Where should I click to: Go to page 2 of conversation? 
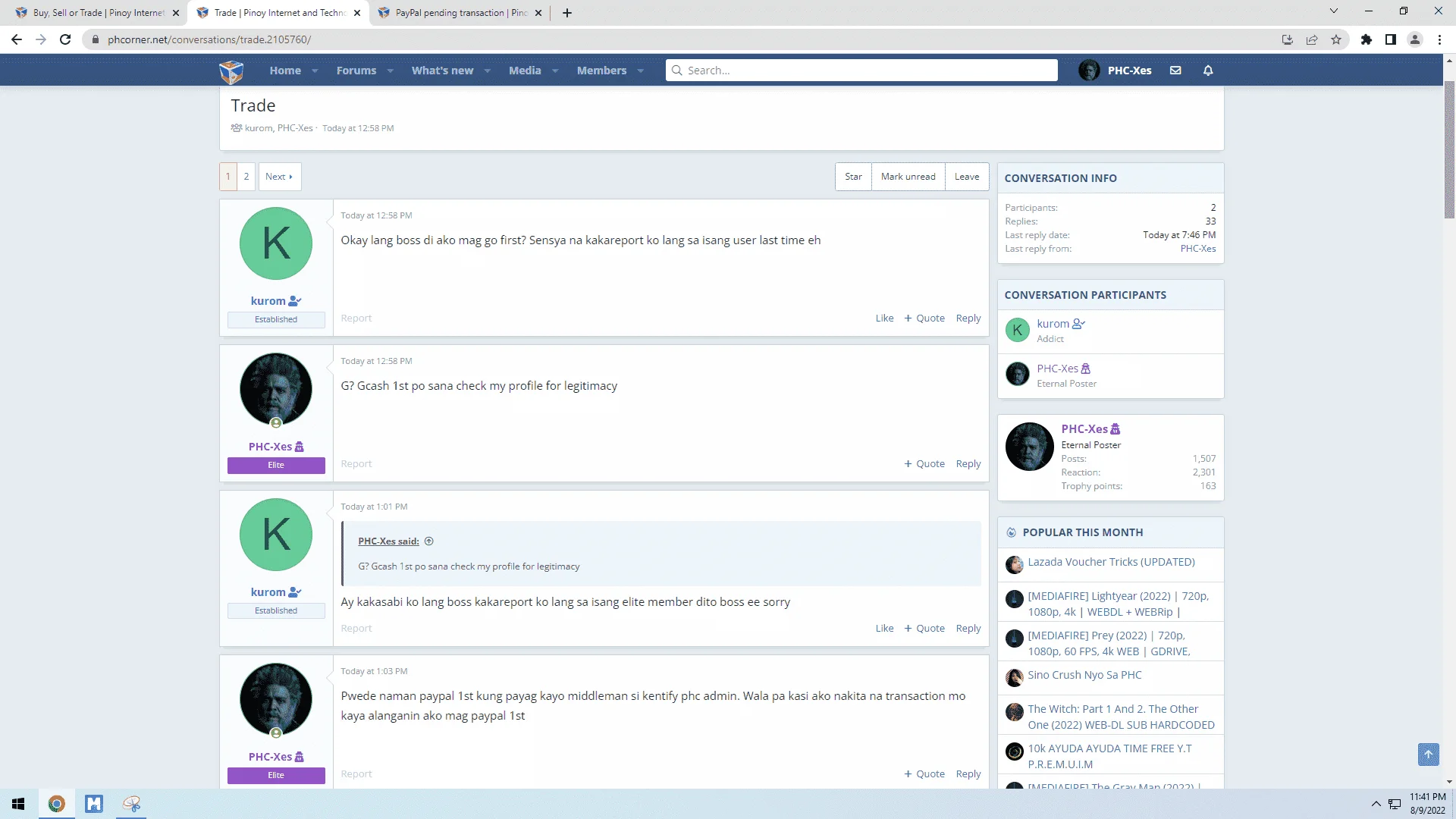pyautogui.click(x=246, y=177)
